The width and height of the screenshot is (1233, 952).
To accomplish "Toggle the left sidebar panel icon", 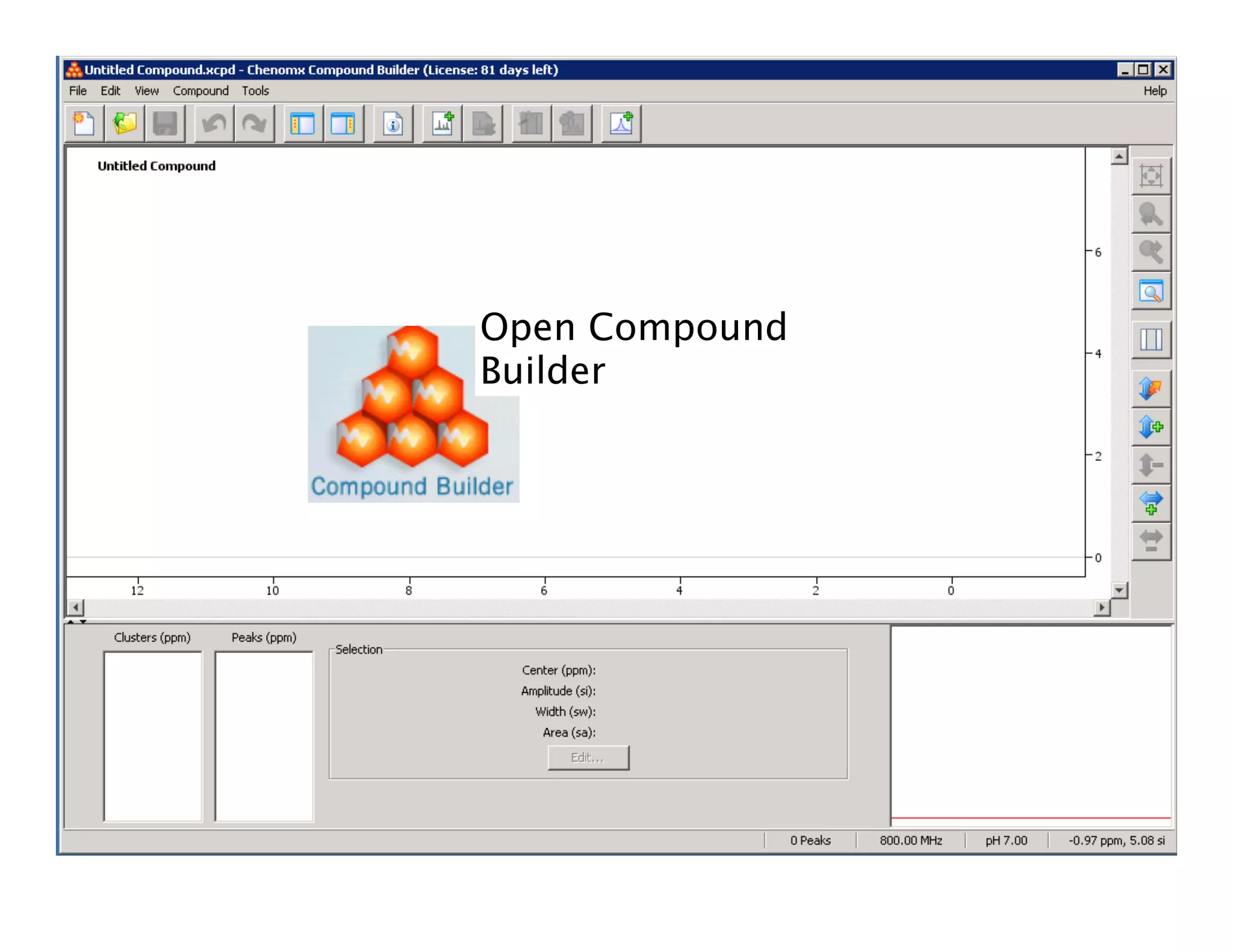I will click(x=303, y=124).
